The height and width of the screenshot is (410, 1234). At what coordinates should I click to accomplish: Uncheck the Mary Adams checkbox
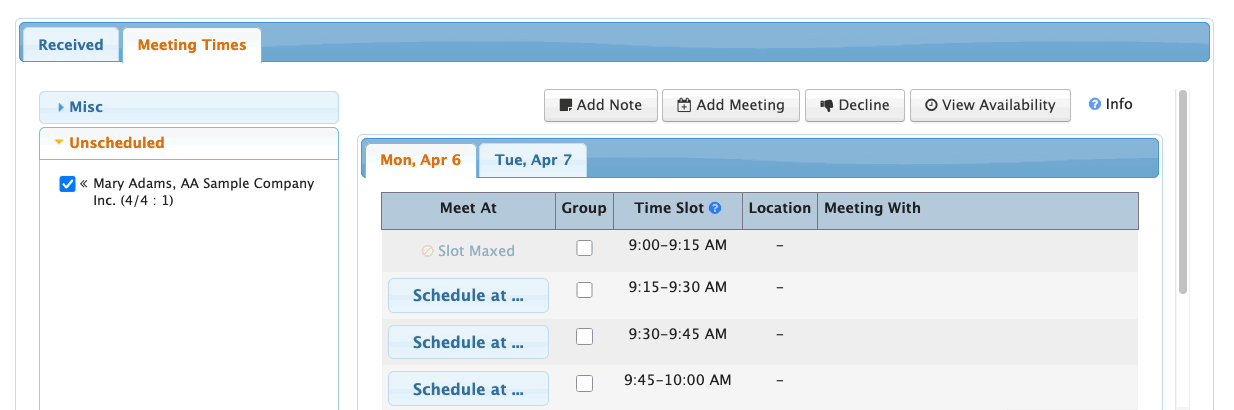point(68,184)
